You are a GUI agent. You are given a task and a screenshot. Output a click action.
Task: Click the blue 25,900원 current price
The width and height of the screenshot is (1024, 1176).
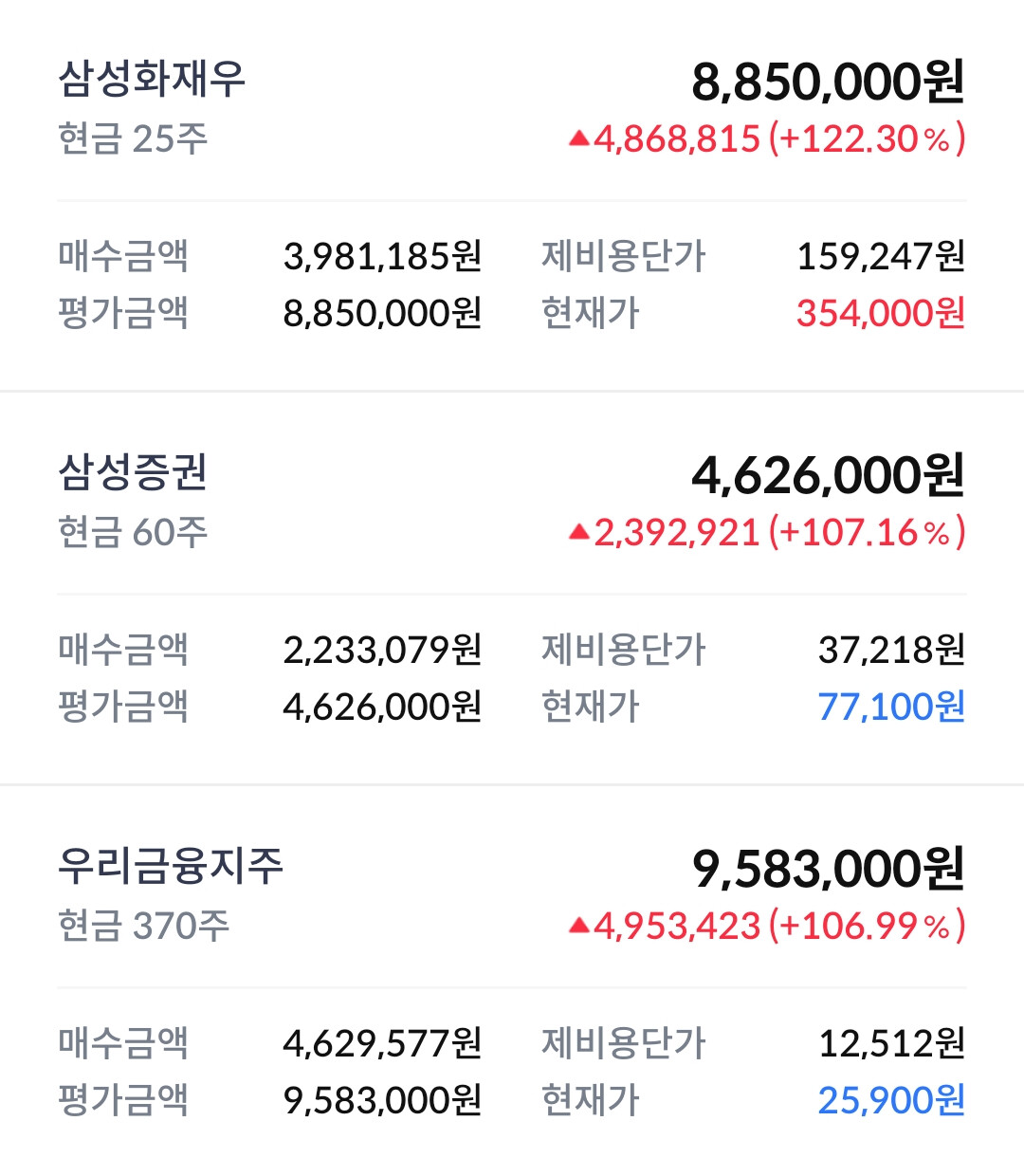[x=891, y=1100]
